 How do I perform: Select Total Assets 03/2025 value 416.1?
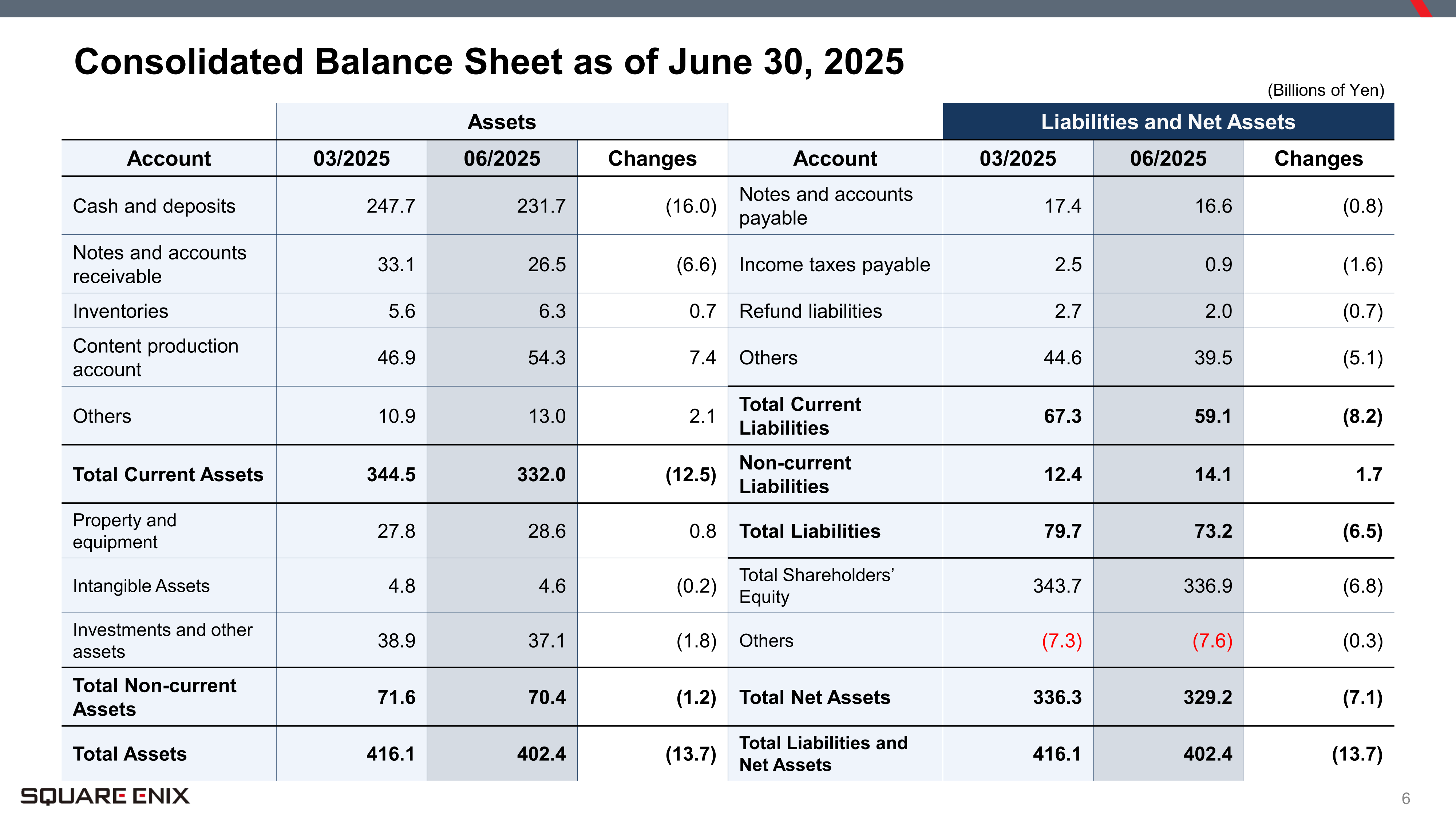391,753
